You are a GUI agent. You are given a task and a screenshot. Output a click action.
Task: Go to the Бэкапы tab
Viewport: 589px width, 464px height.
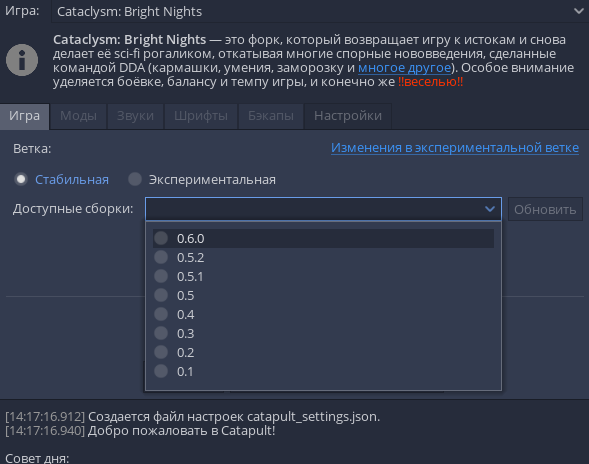click(271, 116)
